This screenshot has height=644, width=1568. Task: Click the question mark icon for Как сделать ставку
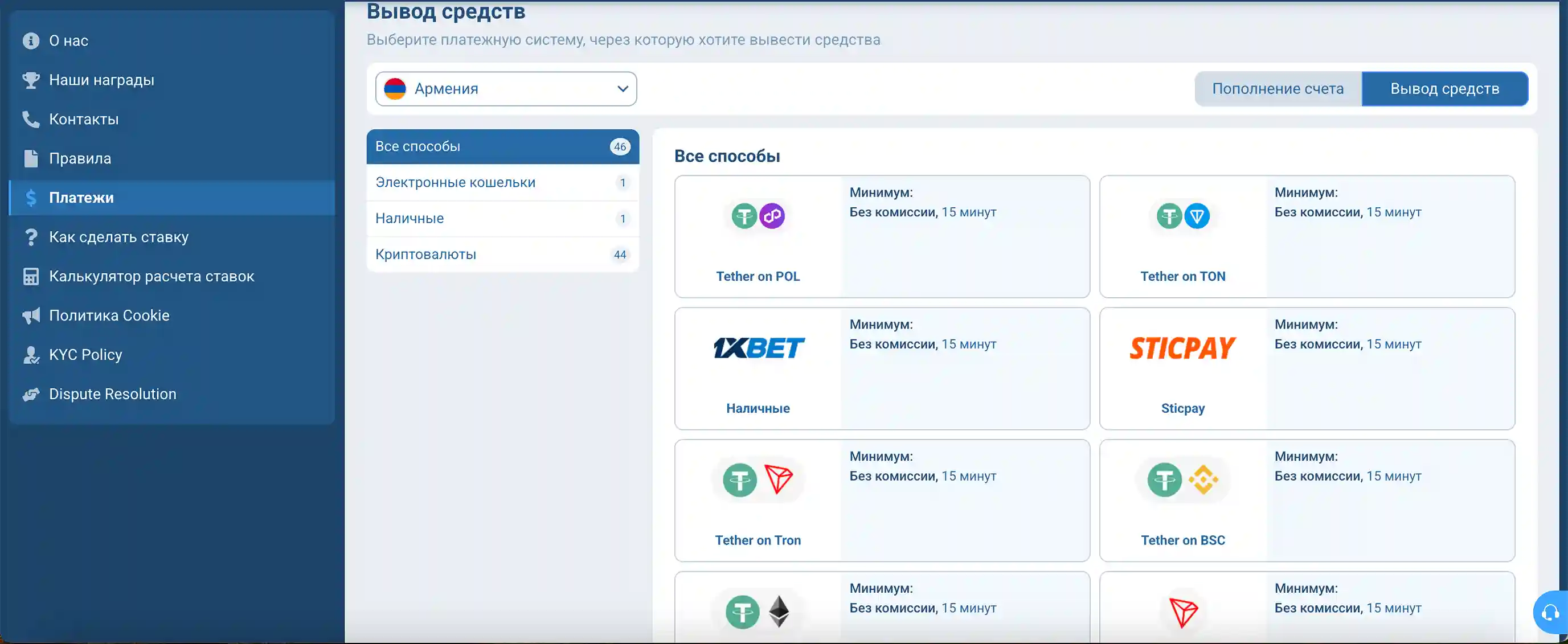click(x=30, y=237)
